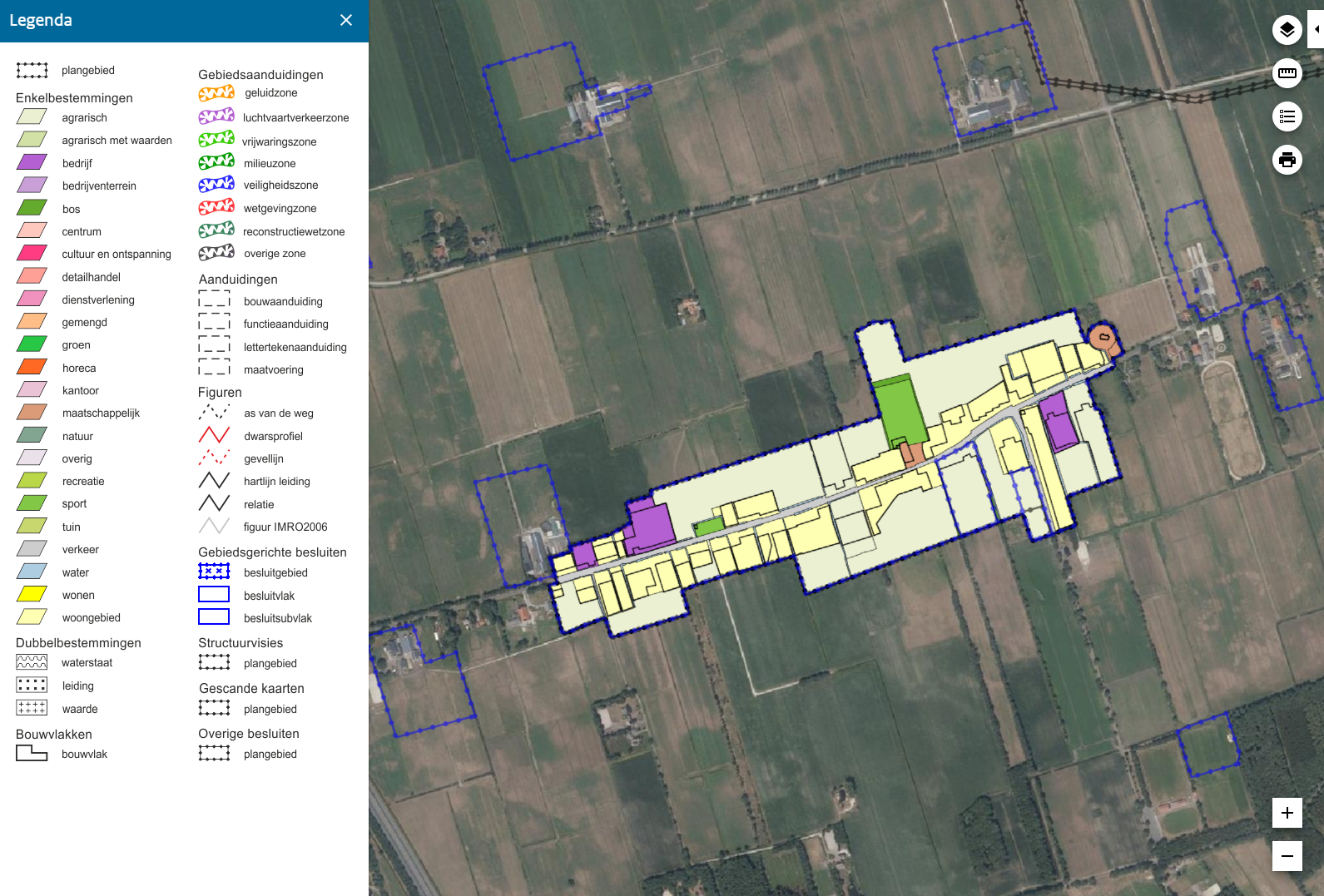The width and height of the screenshot is (1324, 896).
Task: Click the gevellijn dotted red icon
Action: click(214, 458)
